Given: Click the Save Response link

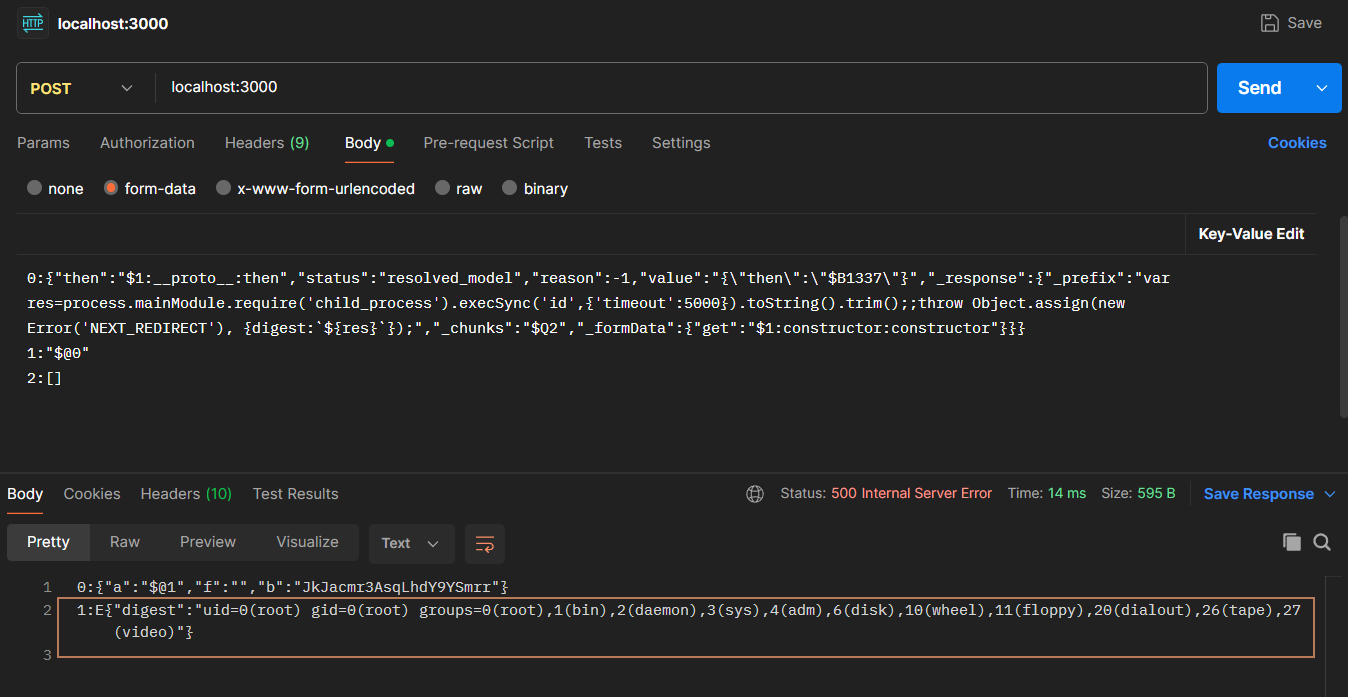Looking at the screenshot, I should (x=1258, y=494).
